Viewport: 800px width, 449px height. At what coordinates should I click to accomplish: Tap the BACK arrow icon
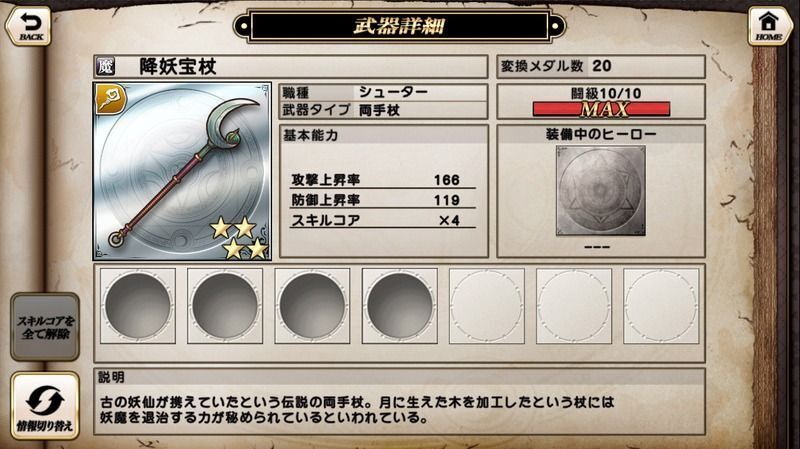point(28,26)
